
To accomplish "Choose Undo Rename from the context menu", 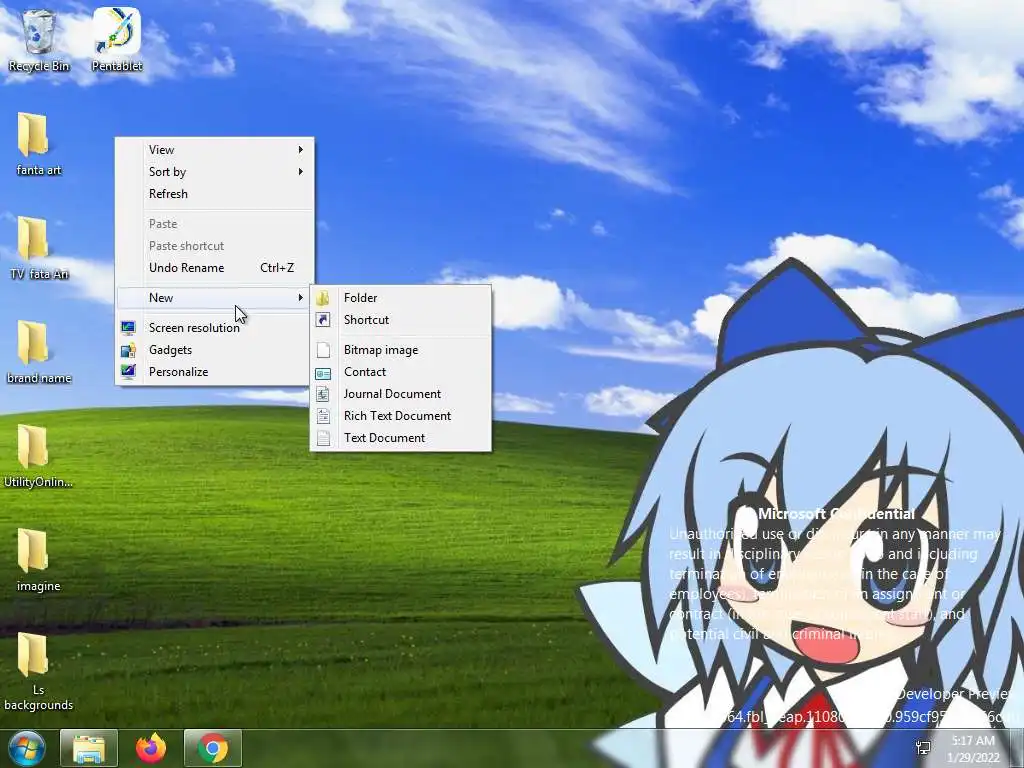I will (x=214, y=268).
